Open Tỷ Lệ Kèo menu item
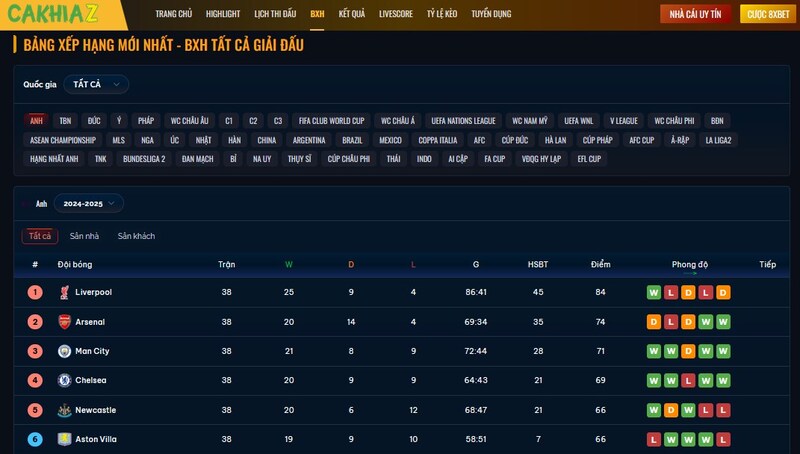The image size is (800, 454). pos(442,14)
